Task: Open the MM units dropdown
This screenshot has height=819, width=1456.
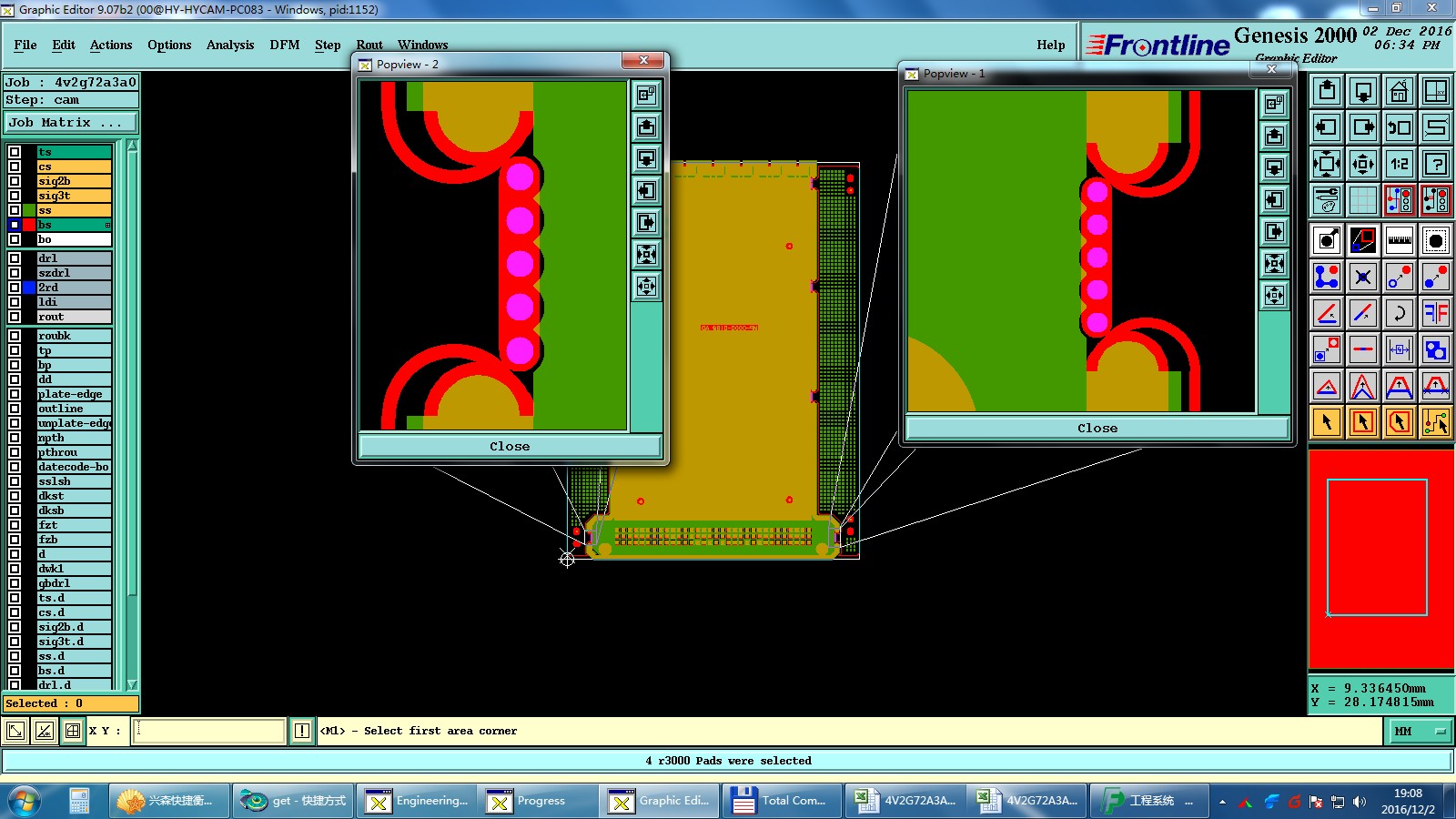Action: click(1420, 731)
